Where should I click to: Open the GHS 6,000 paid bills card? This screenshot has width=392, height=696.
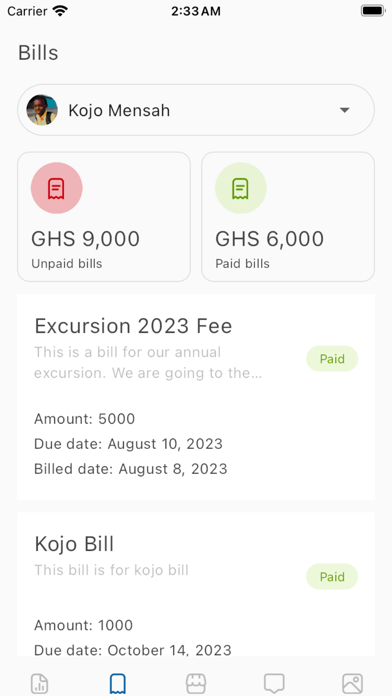pos(288,217)
